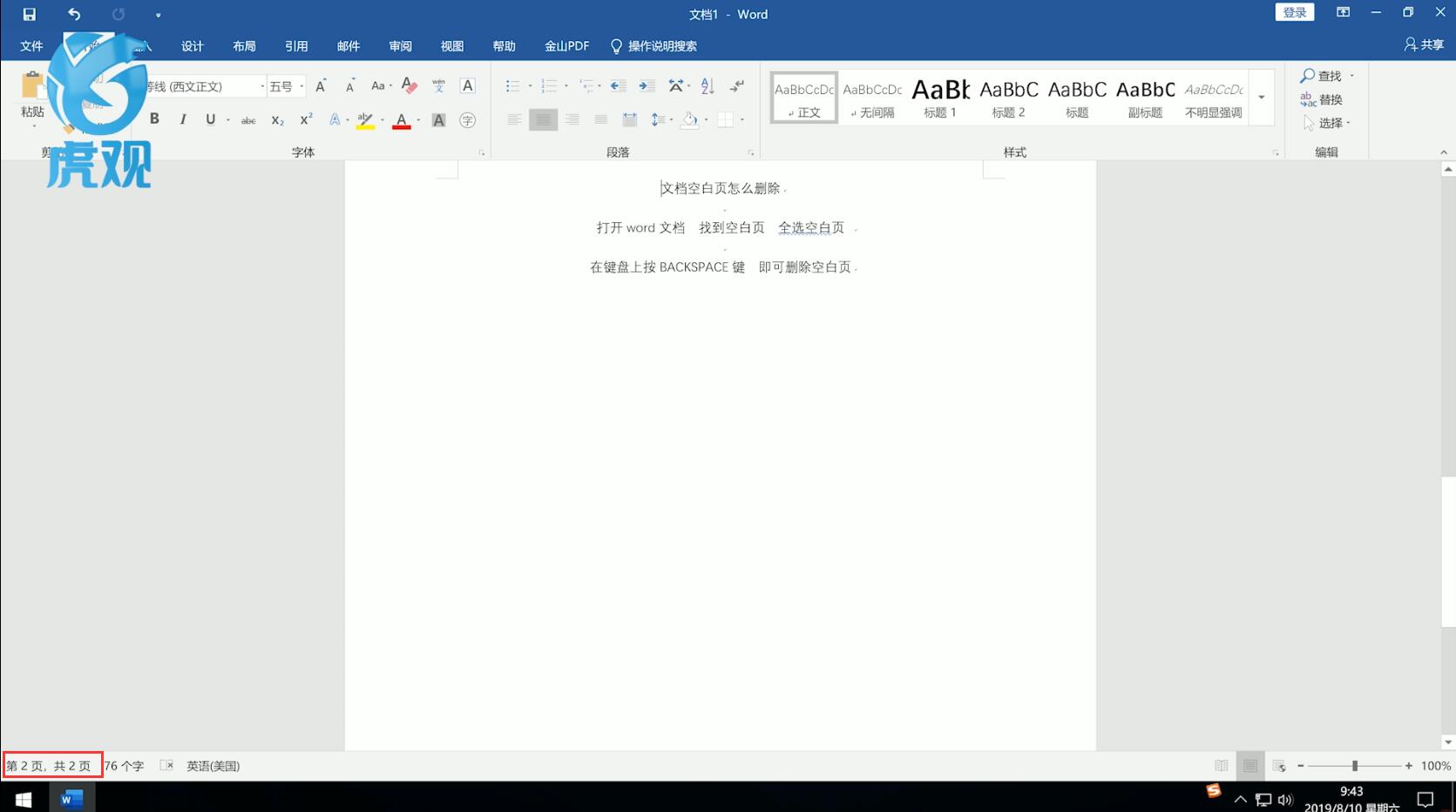Switch to web layout view

click(x=1278, y=766)
